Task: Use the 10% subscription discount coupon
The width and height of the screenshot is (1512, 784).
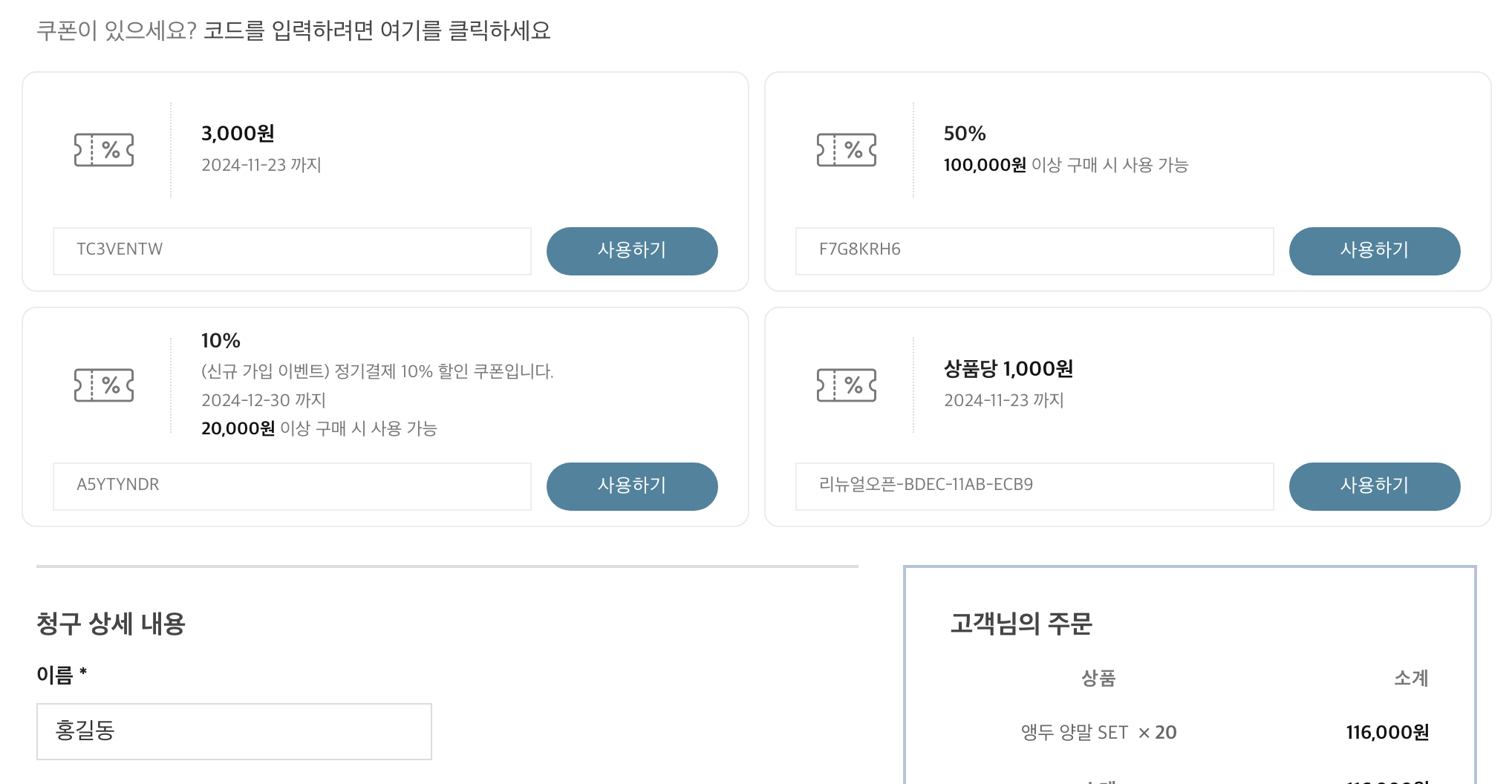Action: pyautogui.click(x=632, y=486)
